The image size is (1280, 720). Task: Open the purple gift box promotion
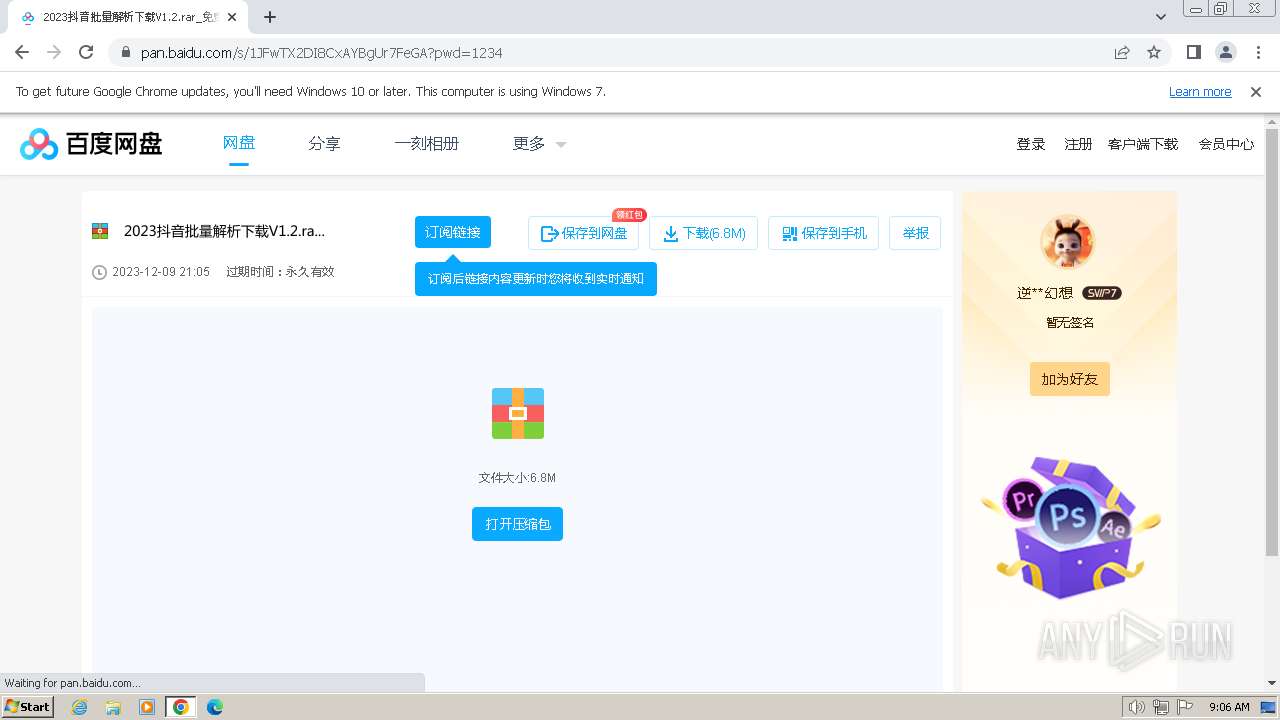(x=1070, y=527)
